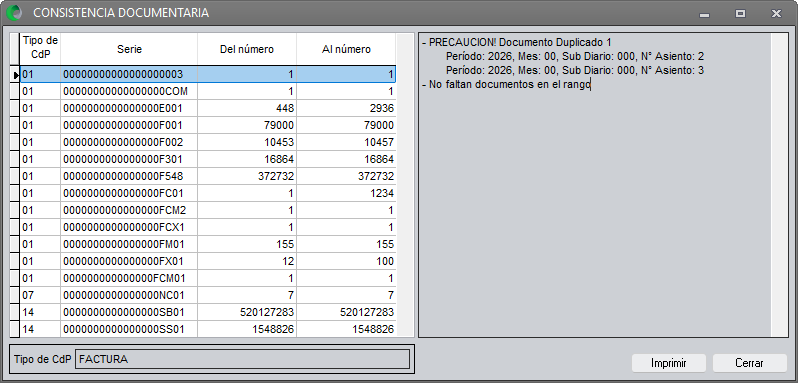Focus the Tipo de CdP field showing FACTURA
Image resolution: width=798 pixels, height=383 pixels.
pos(242,359)
